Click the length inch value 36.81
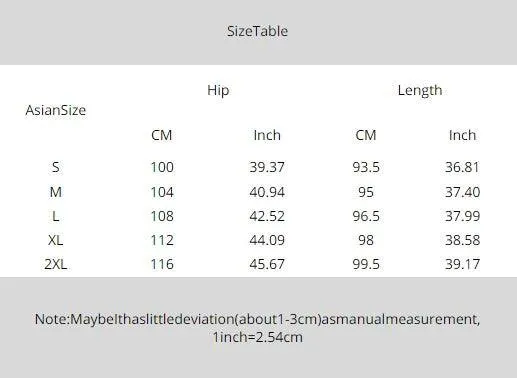The height and width of the screenshot is (378, 517). [x=462, y=167]
